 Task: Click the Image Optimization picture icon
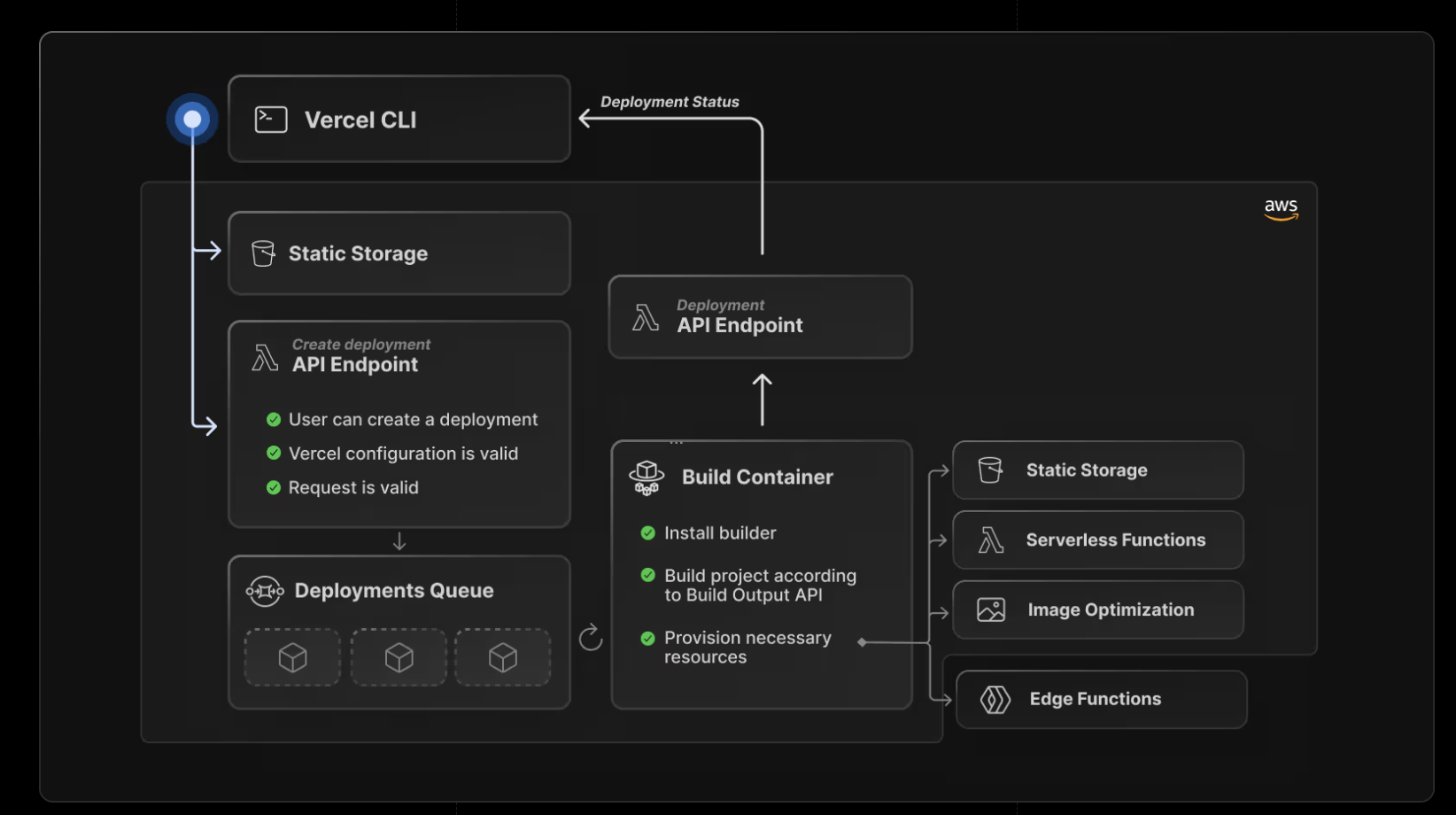[x=991, y=609]
